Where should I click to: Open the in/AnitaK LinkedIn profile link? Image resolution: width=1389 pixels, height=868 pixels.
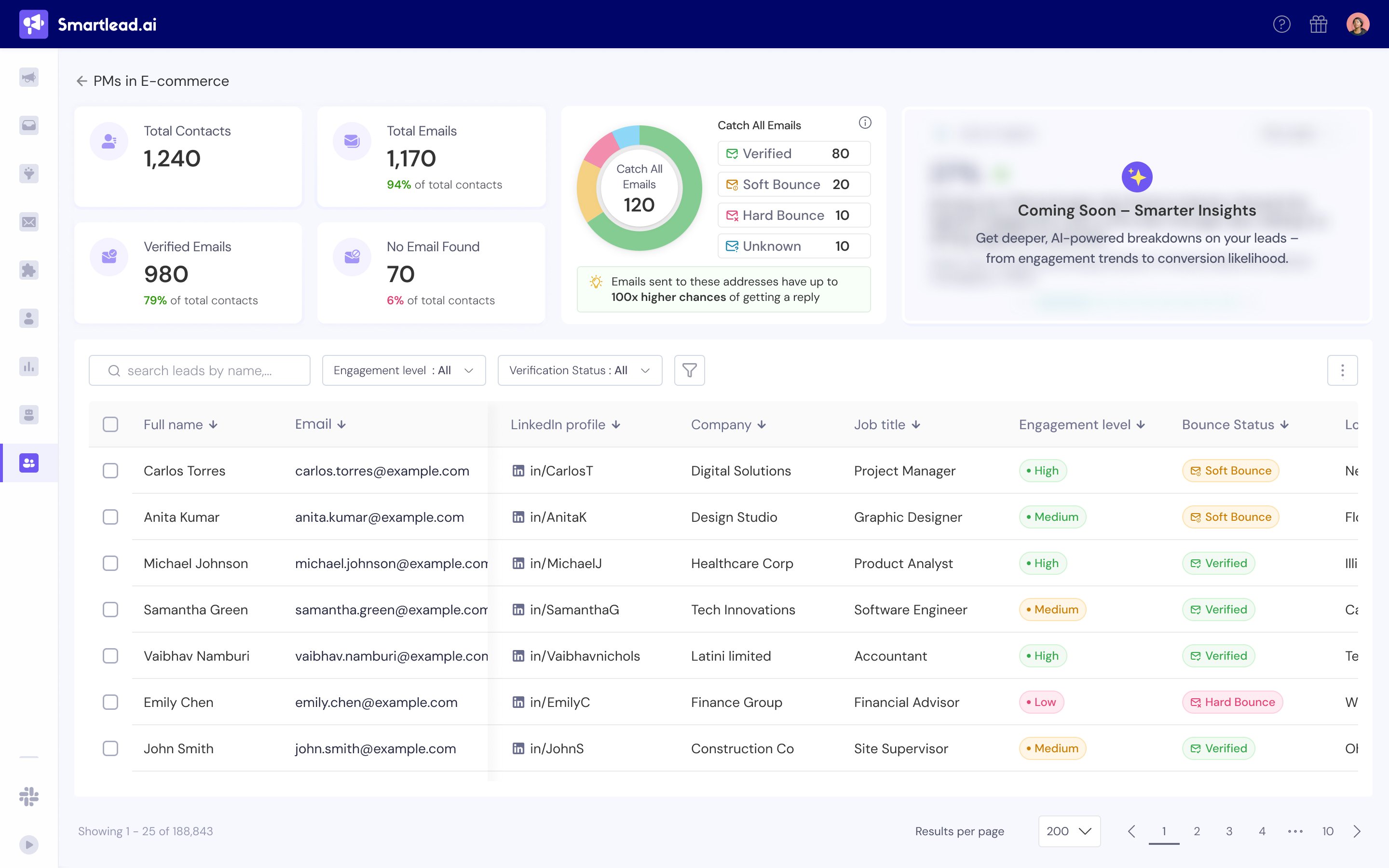[x=558, y=517]
